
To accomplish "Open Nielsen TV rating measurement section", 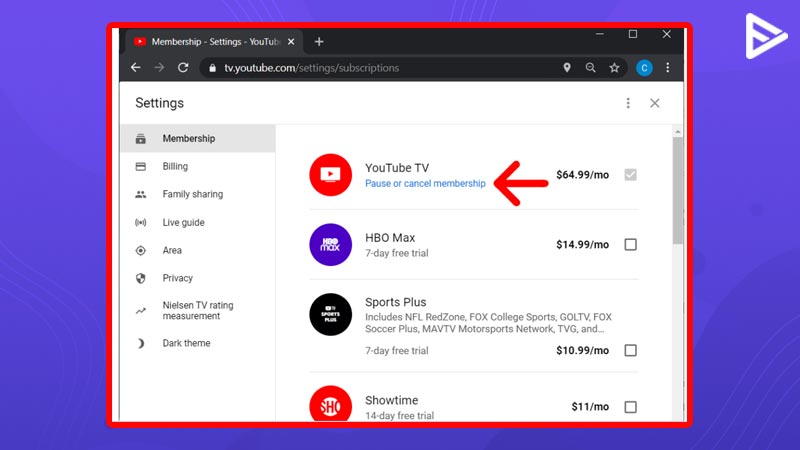I will (198, 311).
